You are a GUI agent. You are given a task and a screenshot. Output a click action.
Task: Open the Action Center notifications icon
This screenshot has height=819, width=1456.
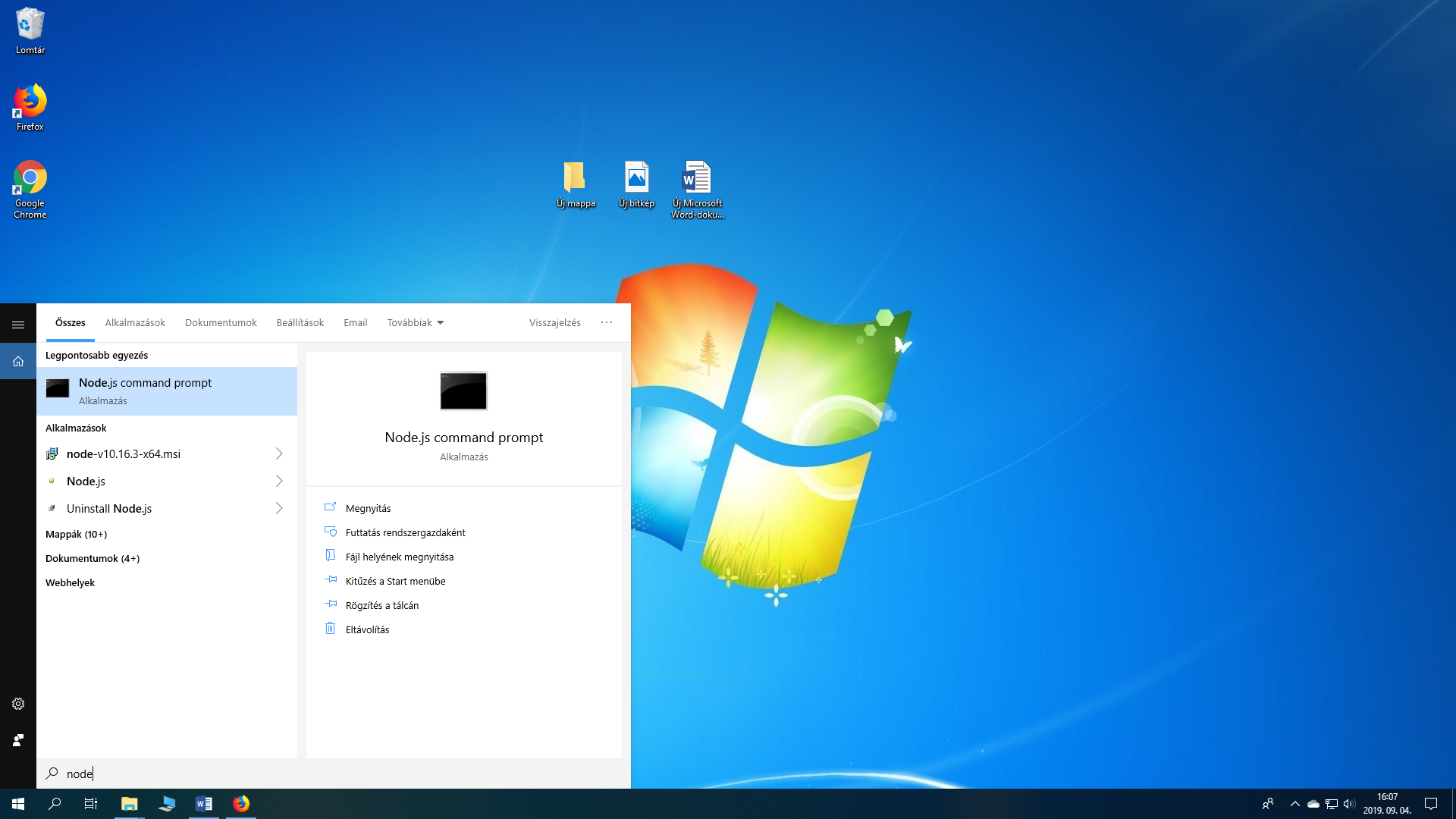pyautogui.click(x=1431, y=804)
